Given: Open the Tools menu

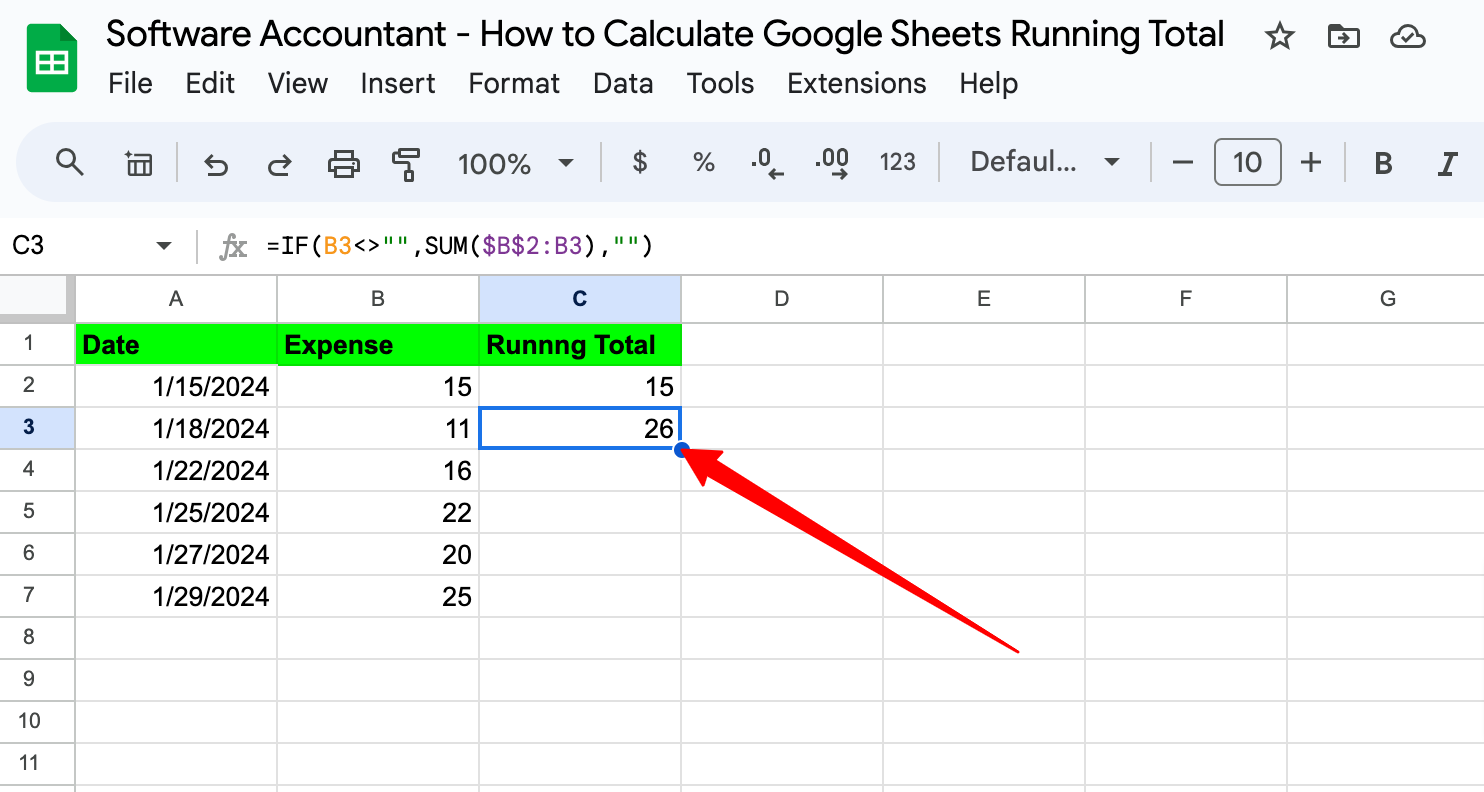Looking at the screenshot, I should [720, 83].
